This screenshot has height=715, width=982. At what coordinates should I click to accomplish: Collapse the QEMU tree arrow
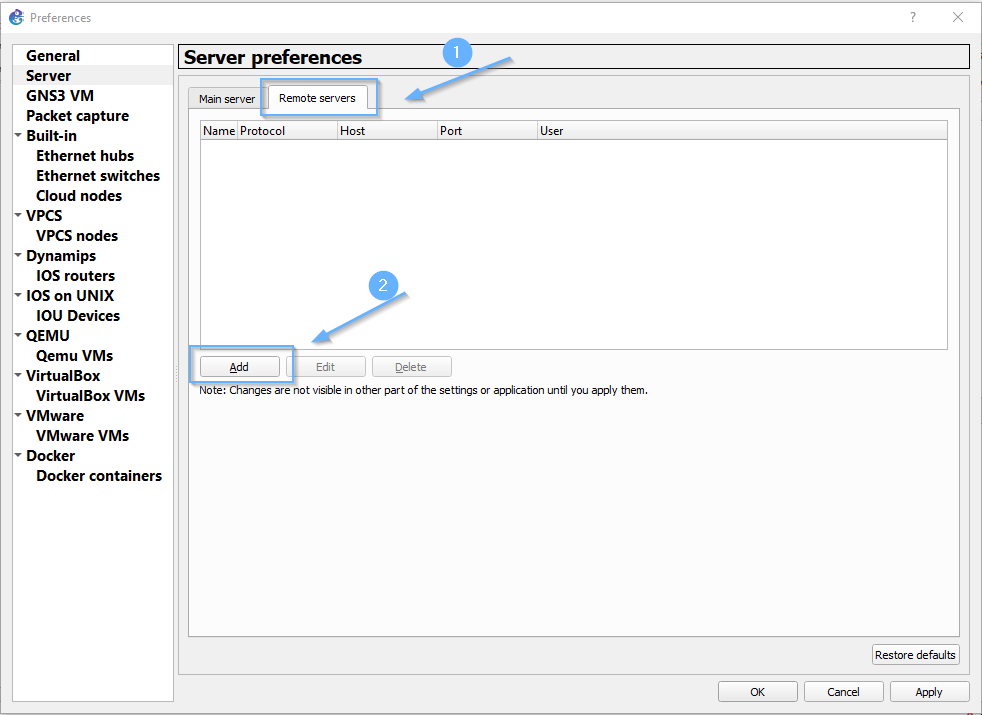tap(18, 335)
